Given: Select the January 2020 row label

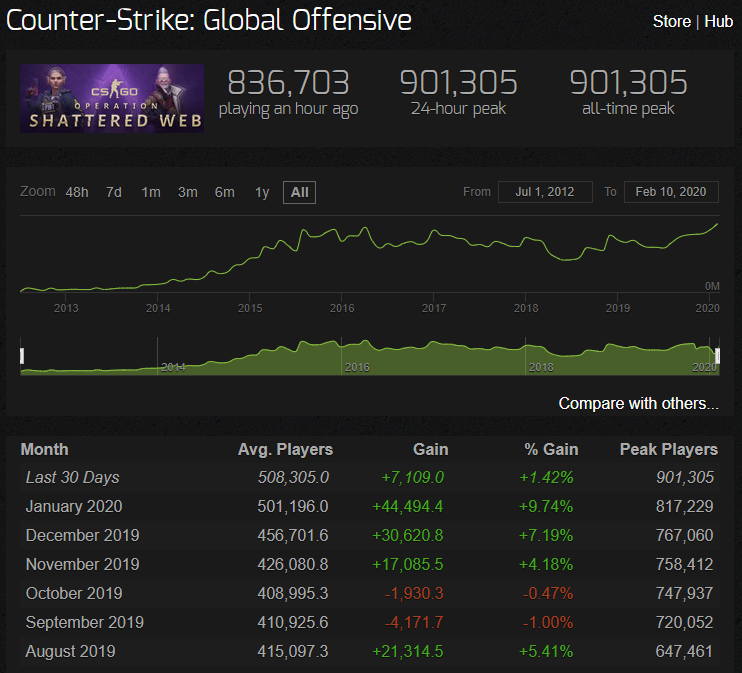Looking at the screenshot, I should (x=74, y=506).
